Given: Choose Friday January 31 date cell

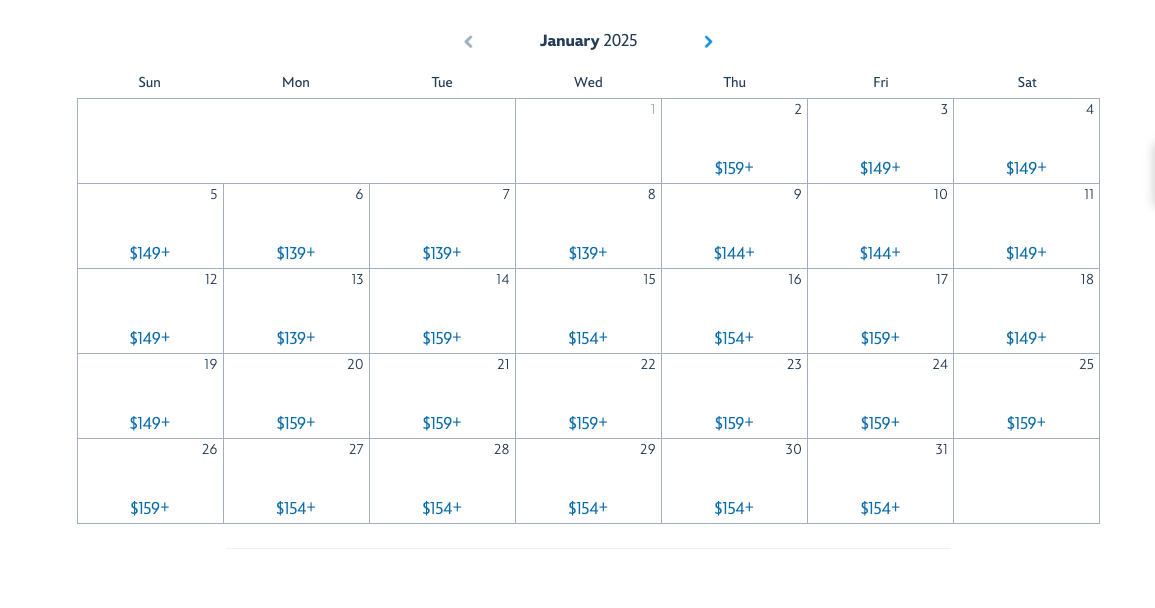Looking at the screenshot, I should (880, 481).
